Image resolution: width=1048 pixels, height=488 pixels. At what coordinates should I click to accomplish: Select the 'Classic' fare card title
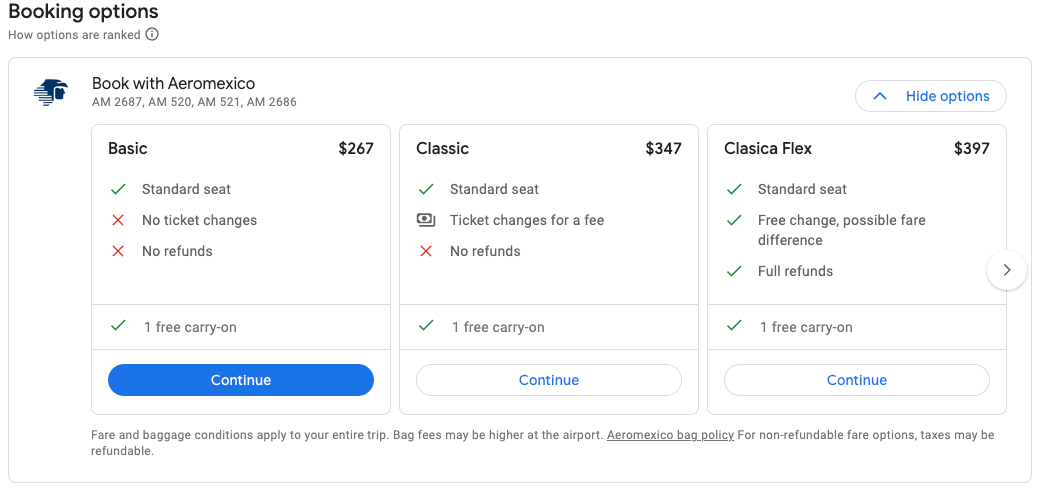(442, 148)
